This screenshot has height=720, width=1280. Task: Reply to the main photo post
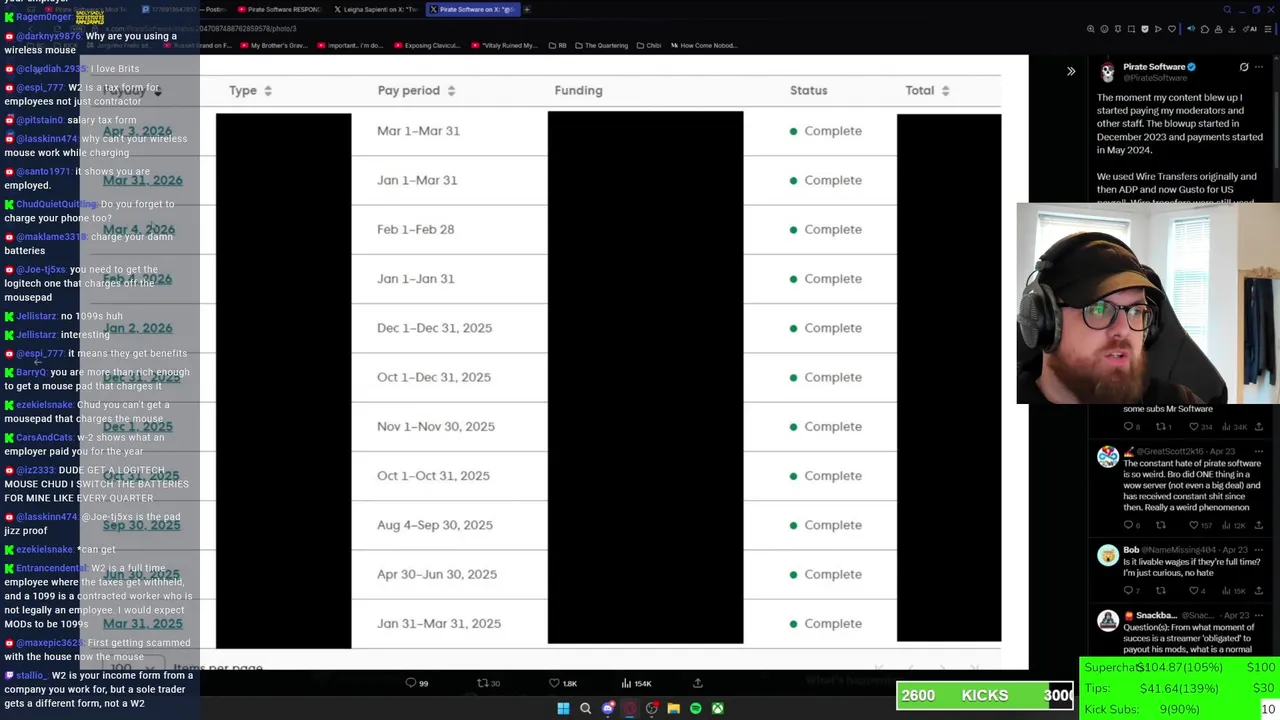click(417, 683)
